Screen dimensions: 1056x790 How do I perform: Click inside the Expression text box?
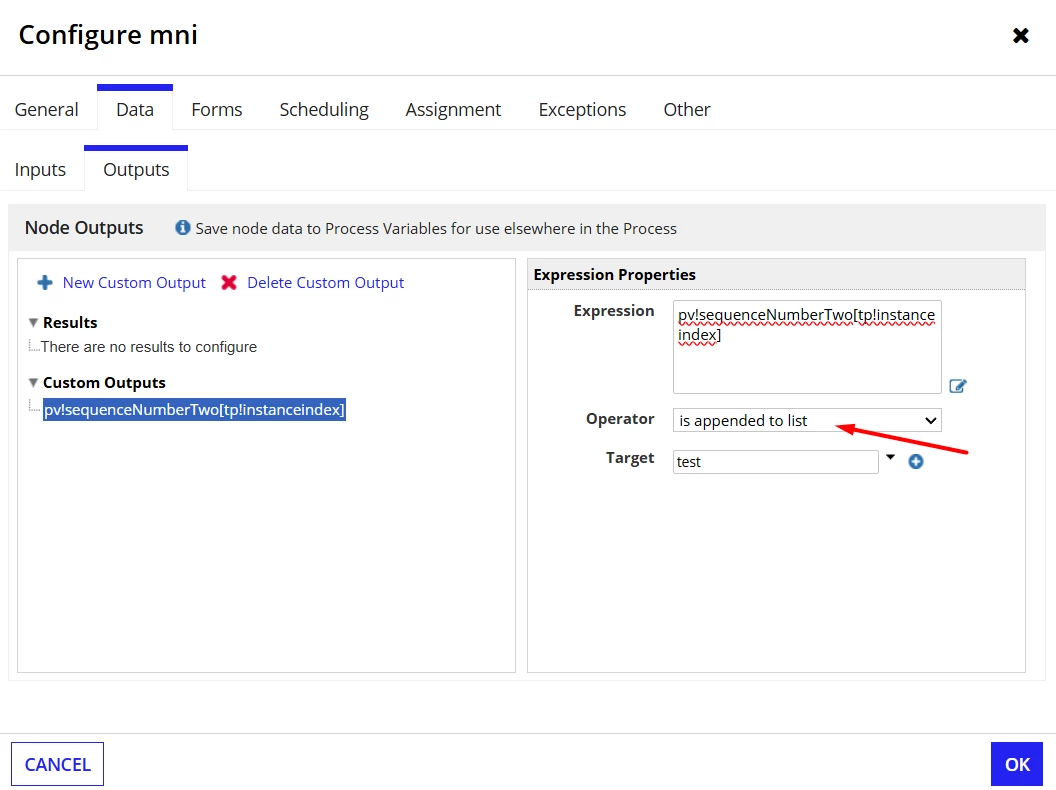pyautogui.click(x=807, y=347)
